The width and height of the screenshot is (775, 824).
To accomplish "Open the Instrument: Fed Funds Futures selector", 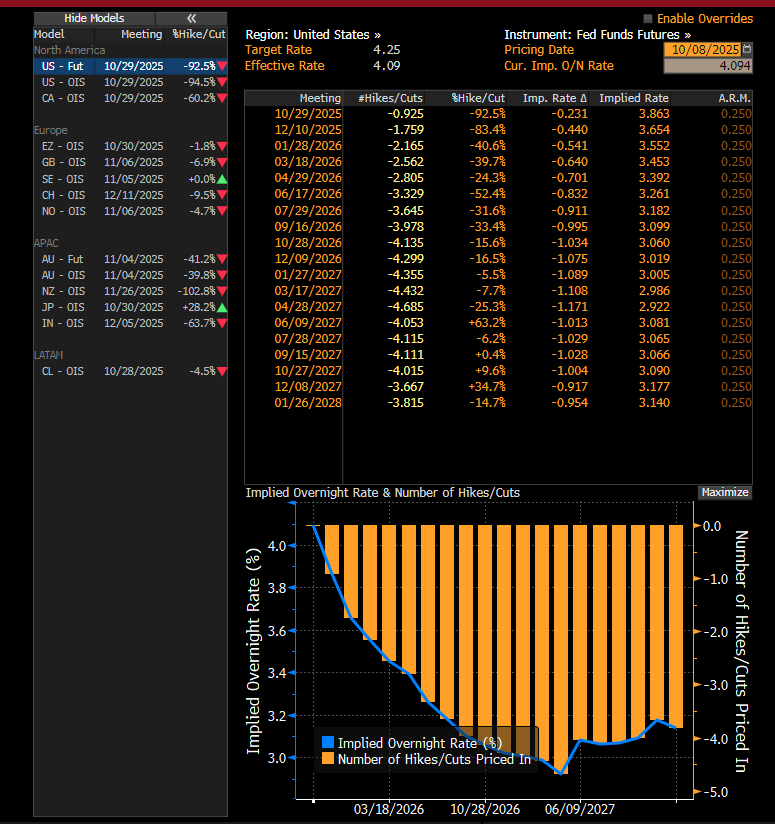I will tap(597, 34).
